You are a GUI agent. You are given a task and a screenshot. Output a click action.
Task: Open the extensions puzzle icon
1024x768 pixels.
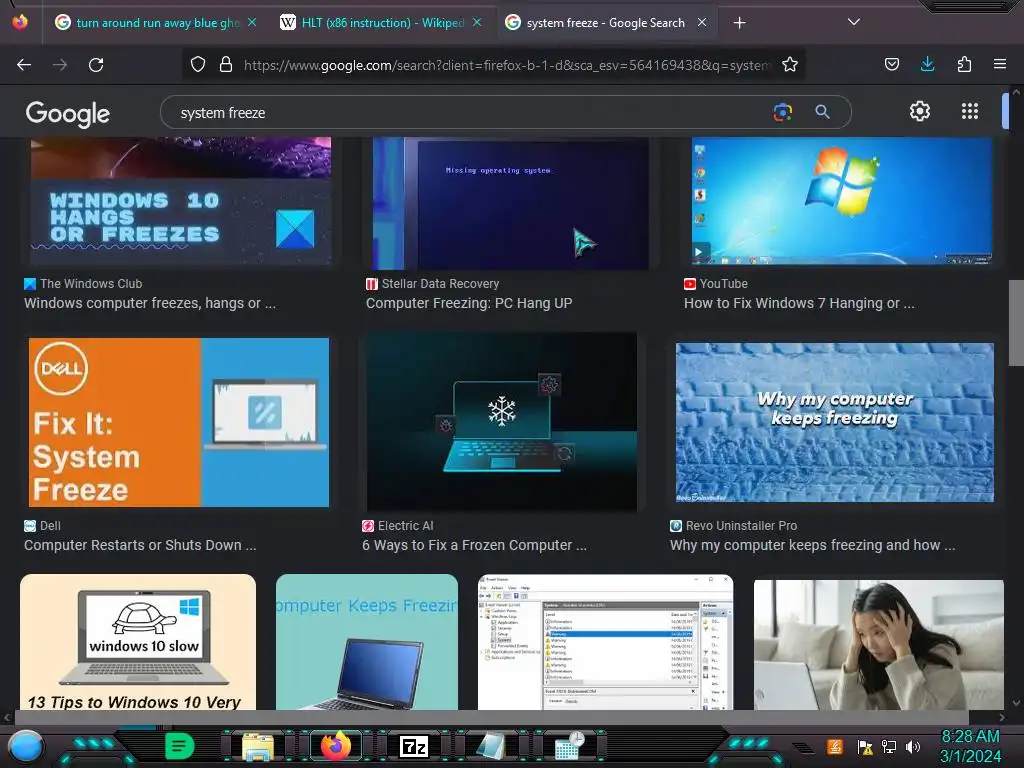click(x=964, y=64)
